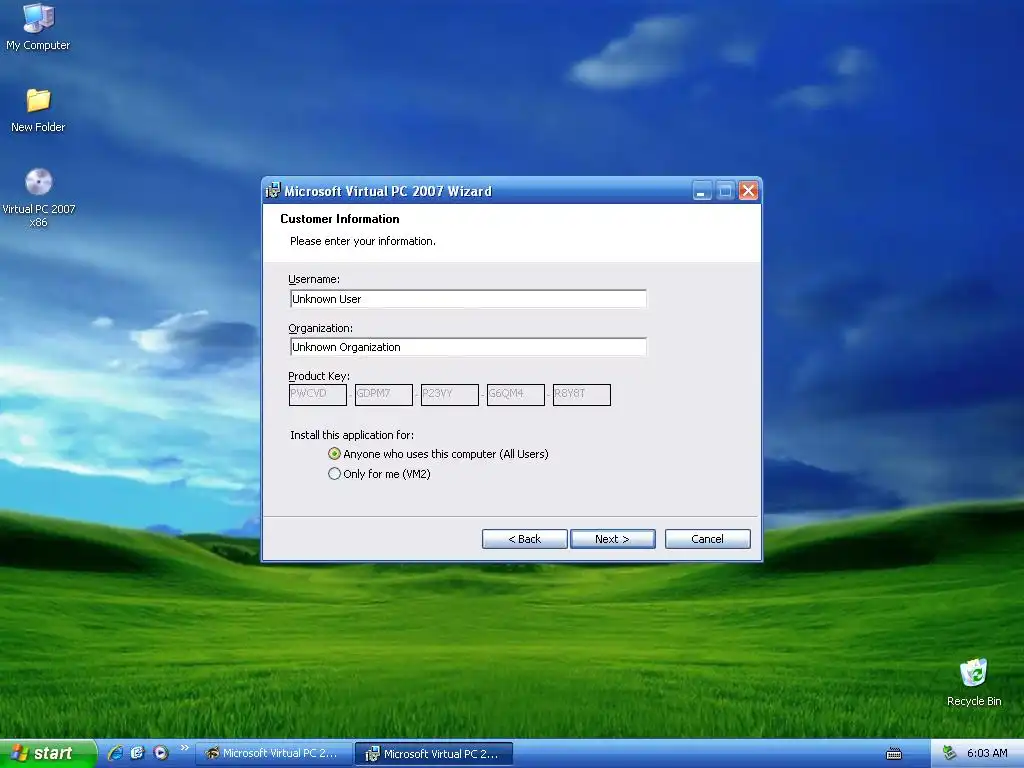Click the on-screen keyboard icon in taskbar
The width and height of the screenshot is (1024, 768).
point(893,754)
